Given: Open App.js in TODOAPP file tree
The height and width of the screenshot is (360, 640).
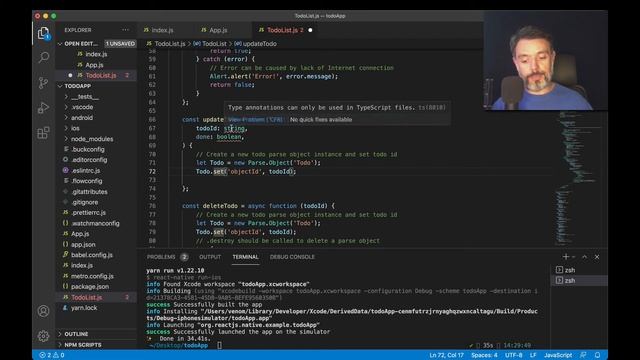Looking at the screenshot, I should [x=80, y=234].
